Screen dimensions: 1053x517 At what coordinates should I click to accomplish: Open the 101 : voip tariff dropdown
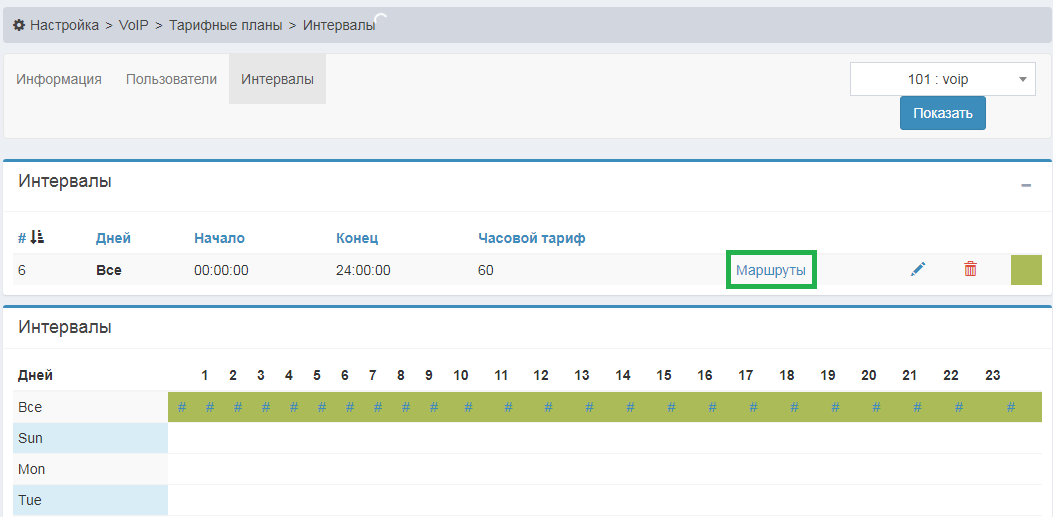pyautogui.click(x=942, y=79)
